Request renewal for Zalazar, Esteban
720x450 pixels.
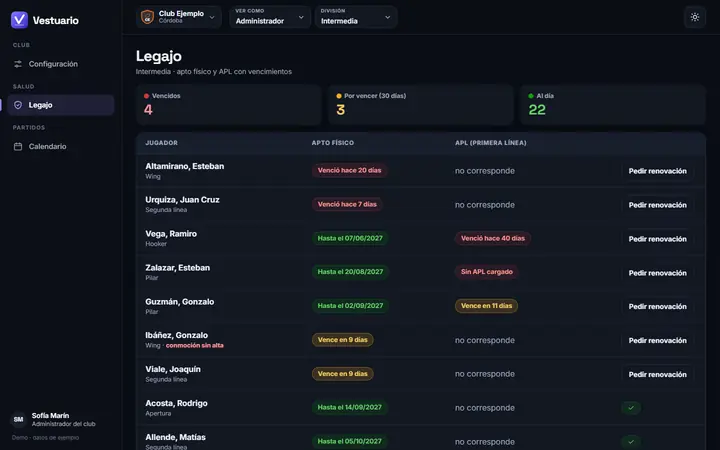tap(658, 273)
